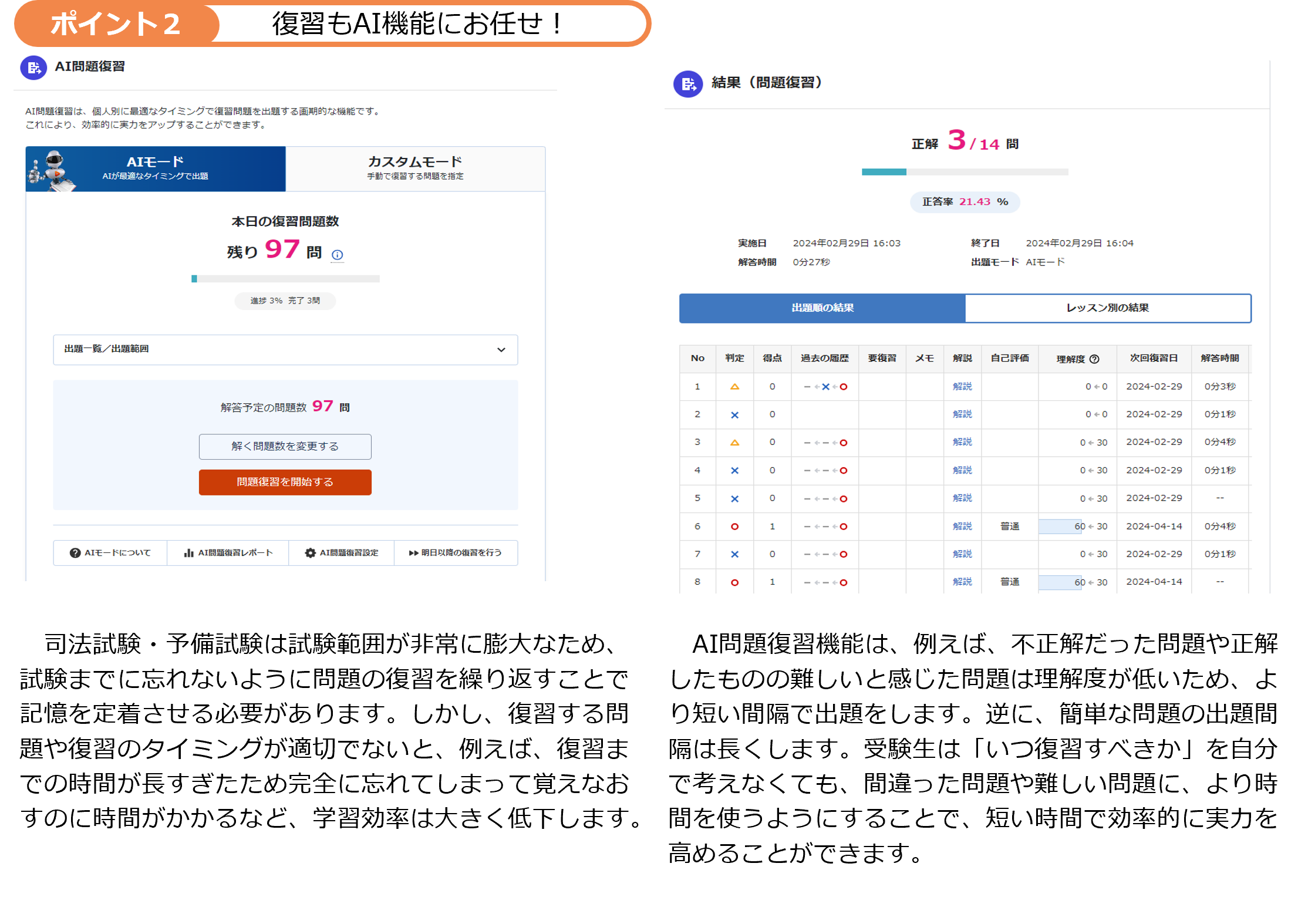Click the robot image on AIモード tab
1298x924 pixels.
coord(52,170)
